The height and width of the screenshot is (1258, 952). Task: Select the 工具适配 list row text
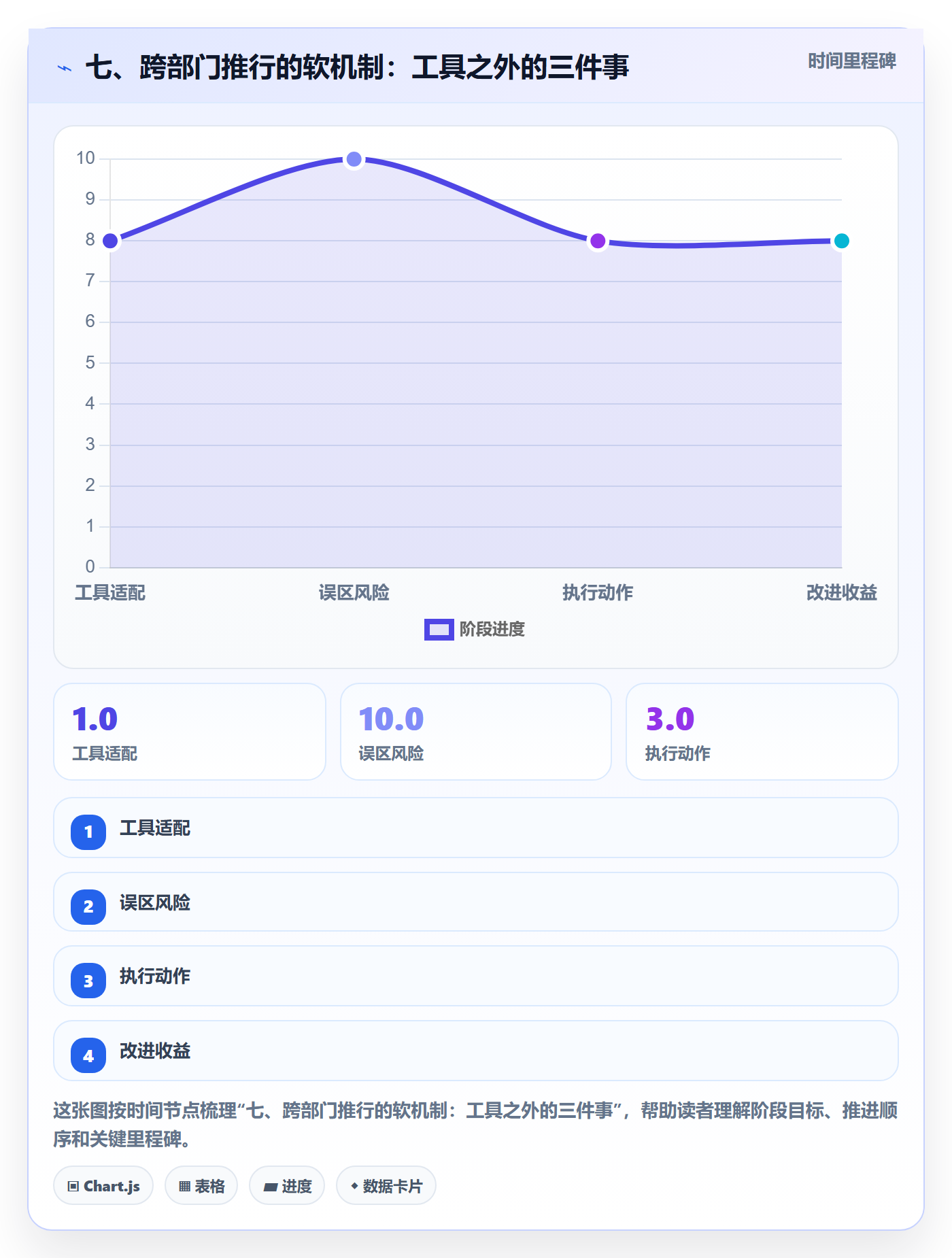[x=155, y=828]
